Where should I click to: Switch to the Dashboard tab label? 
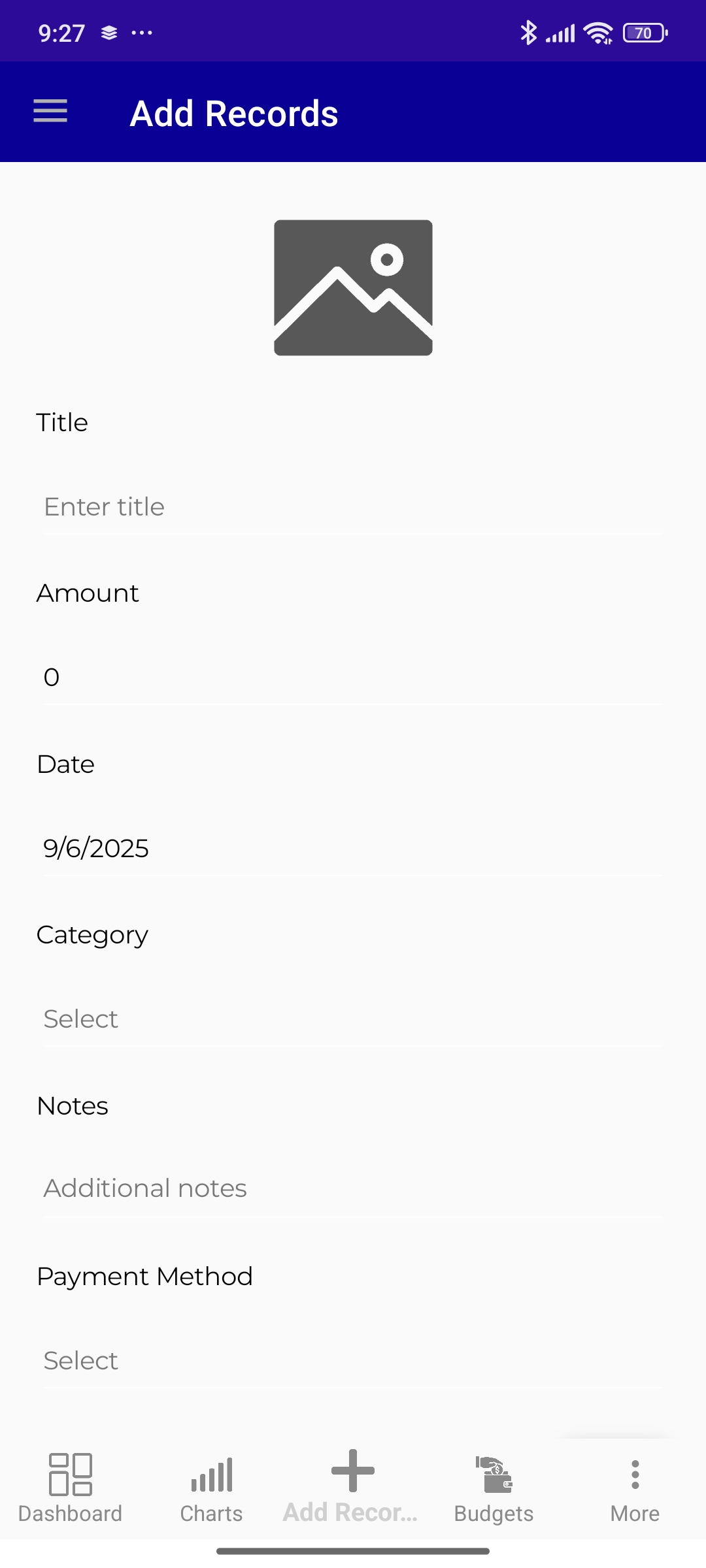(70, 1514)
